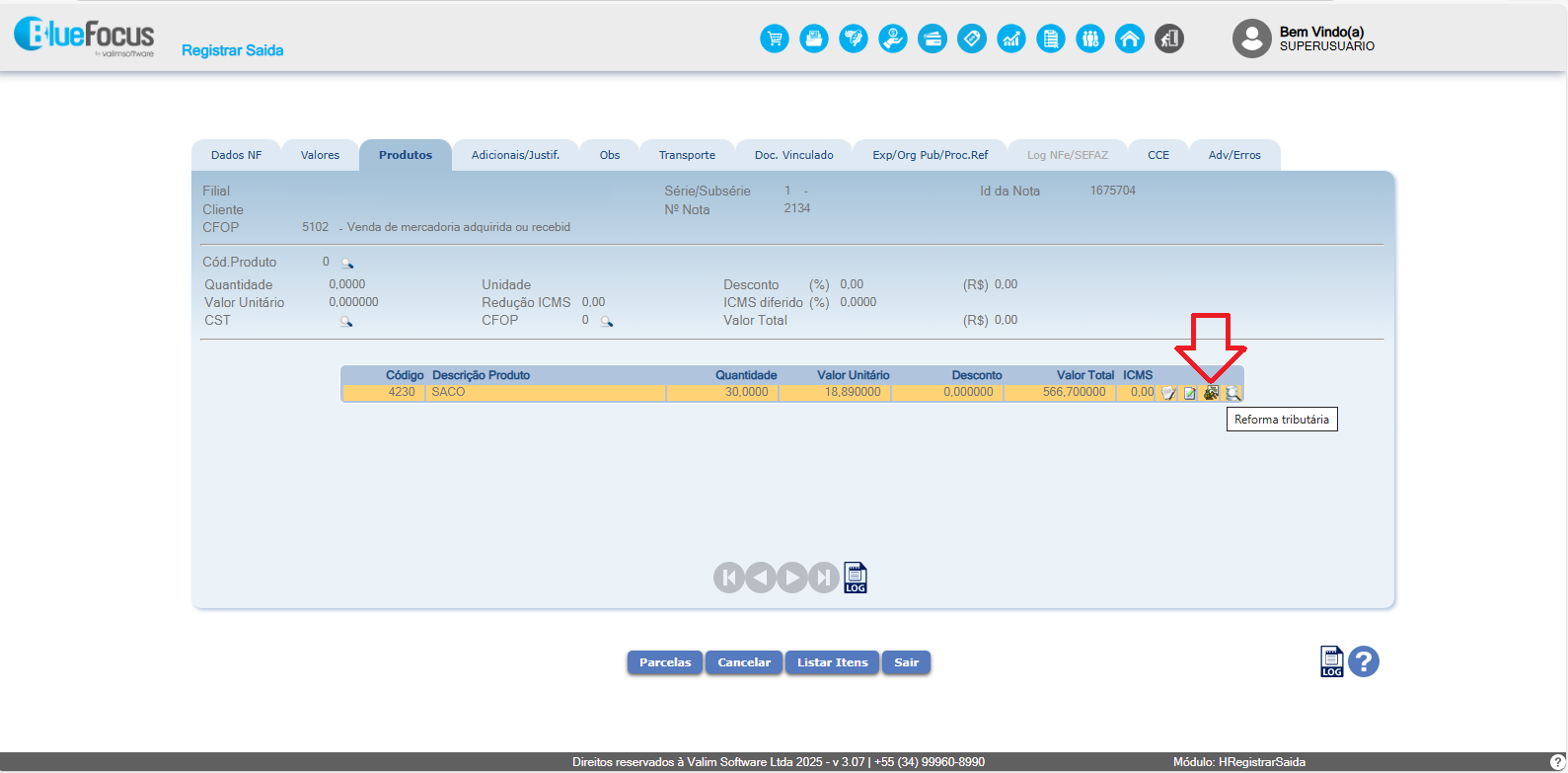Image resolution: width=1568 pixels, height=773 pixels.
Task: Click the exit door logout icon
Action: [x=1169, y=39]
